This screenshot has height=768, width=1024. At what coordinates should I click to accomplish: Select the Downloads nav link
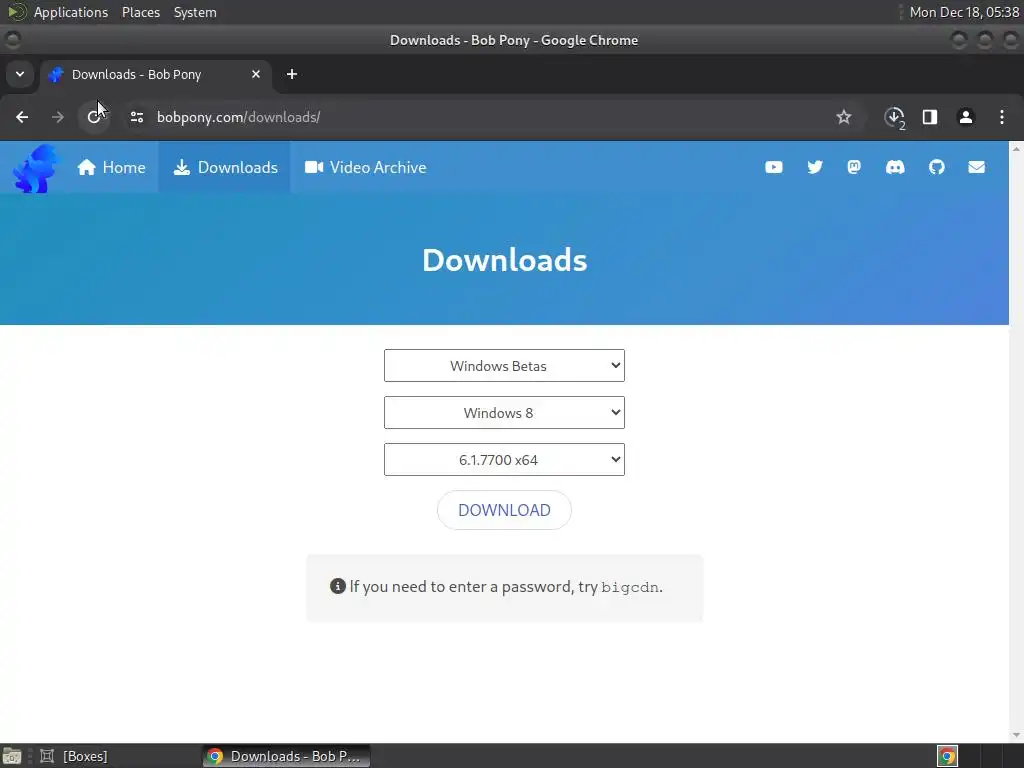pos(225,167)
